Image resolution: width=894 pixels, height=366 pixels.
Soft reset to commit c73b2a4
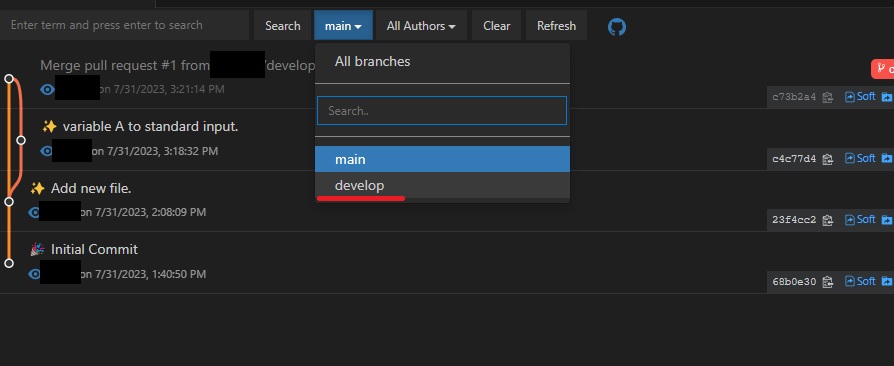click(x=860, y=96)
